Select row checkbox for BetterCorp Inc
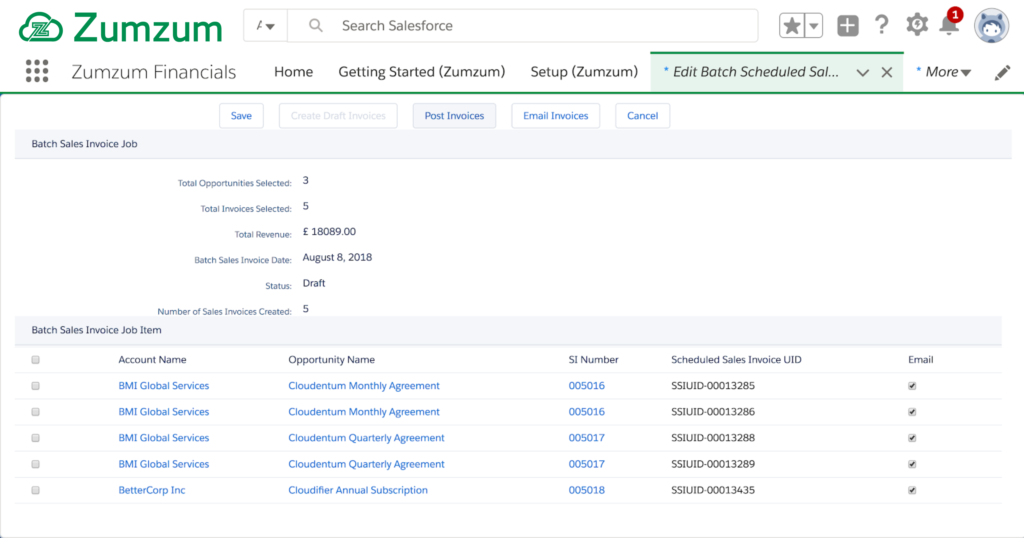Image resolution: width=1024 pixels, height=538 pixels. pos(35,490)
